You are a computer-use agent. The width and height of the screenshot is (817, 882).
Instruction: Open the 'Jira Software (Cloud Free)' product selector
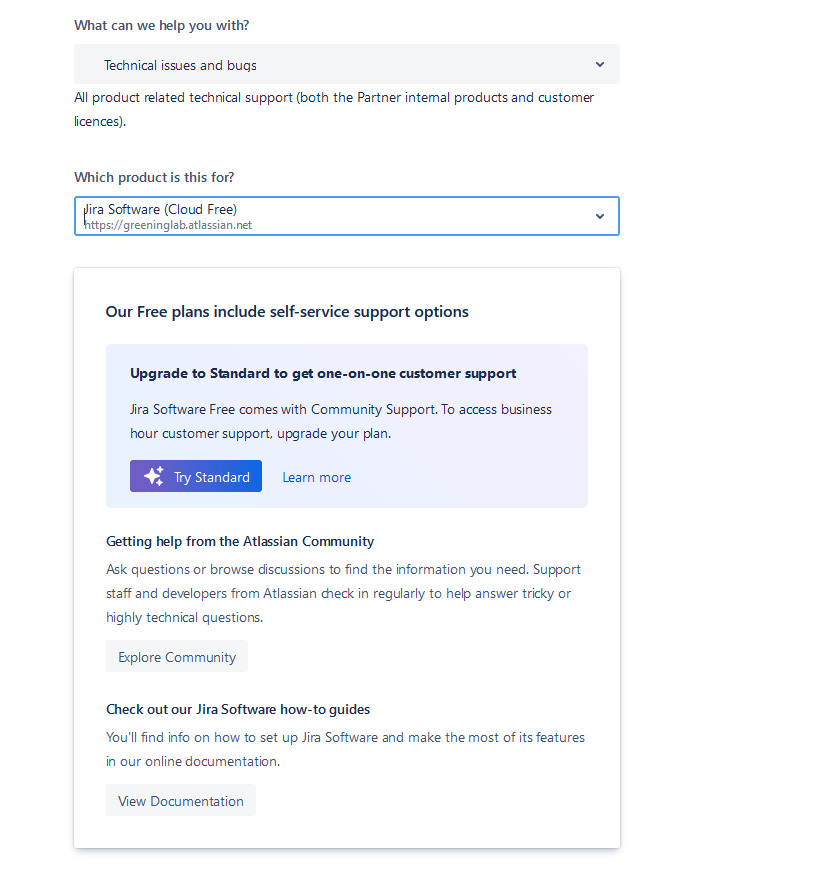[x=347, y=216]
